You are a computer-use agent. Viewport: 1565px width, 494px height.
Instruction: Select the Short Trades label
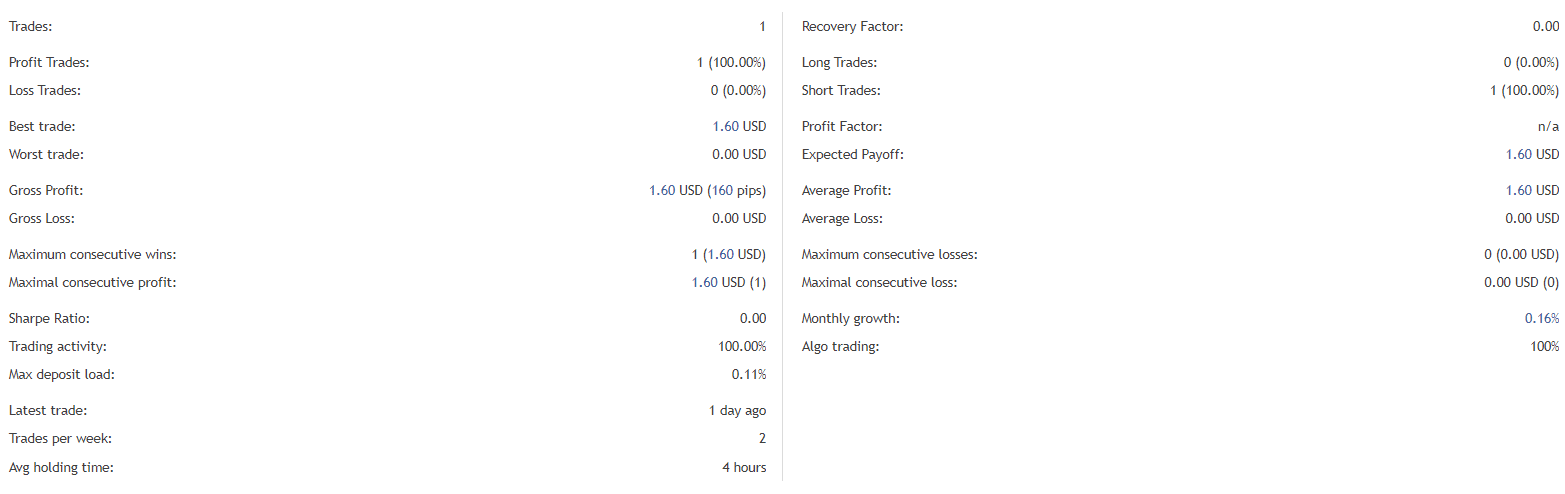click(x=840, y=91)
